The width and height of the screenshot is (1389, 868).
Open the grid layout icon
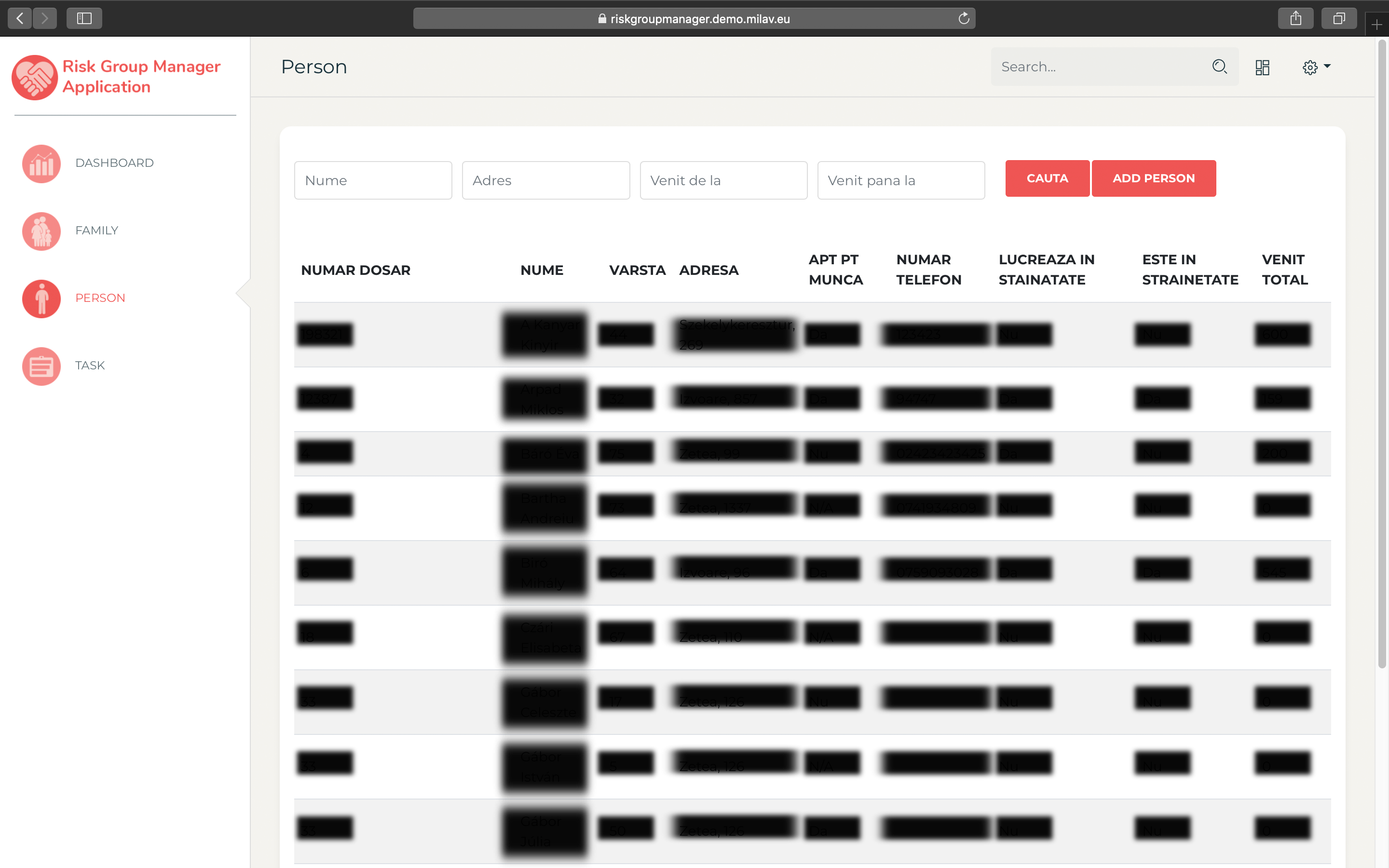click(1262, 67)
